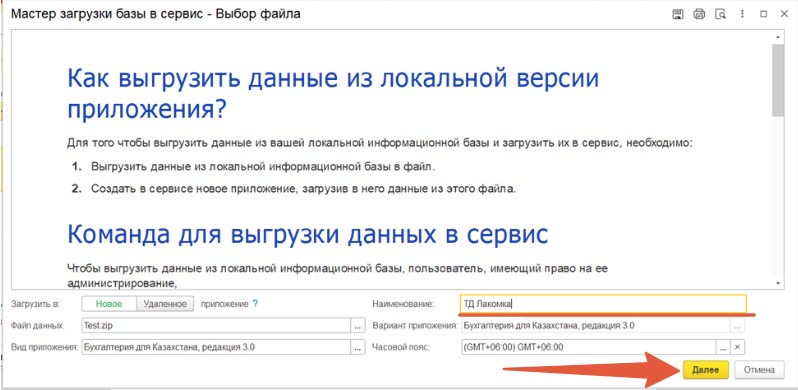
Task: Click heading Команда для выгрузки данных в сервис
Action: pyautogui.click(x=308, y=235)
